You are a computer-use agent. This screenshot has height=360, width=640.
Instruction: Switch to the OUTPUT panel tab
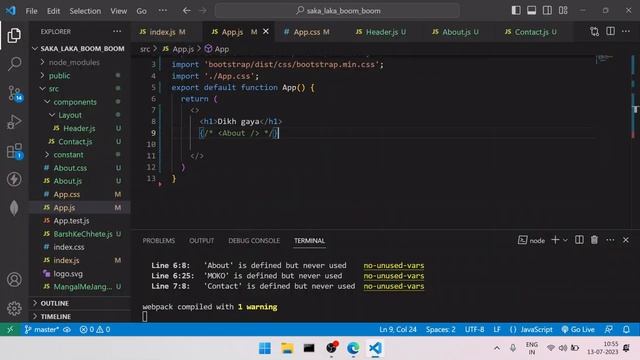click(x=201, y=240)
